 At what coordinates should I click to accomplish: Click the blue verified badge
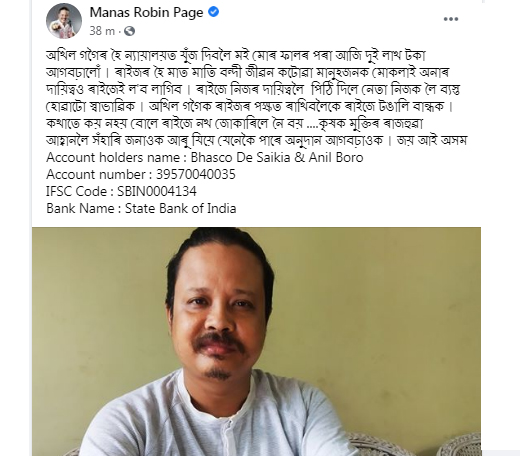tap(213, 12)
